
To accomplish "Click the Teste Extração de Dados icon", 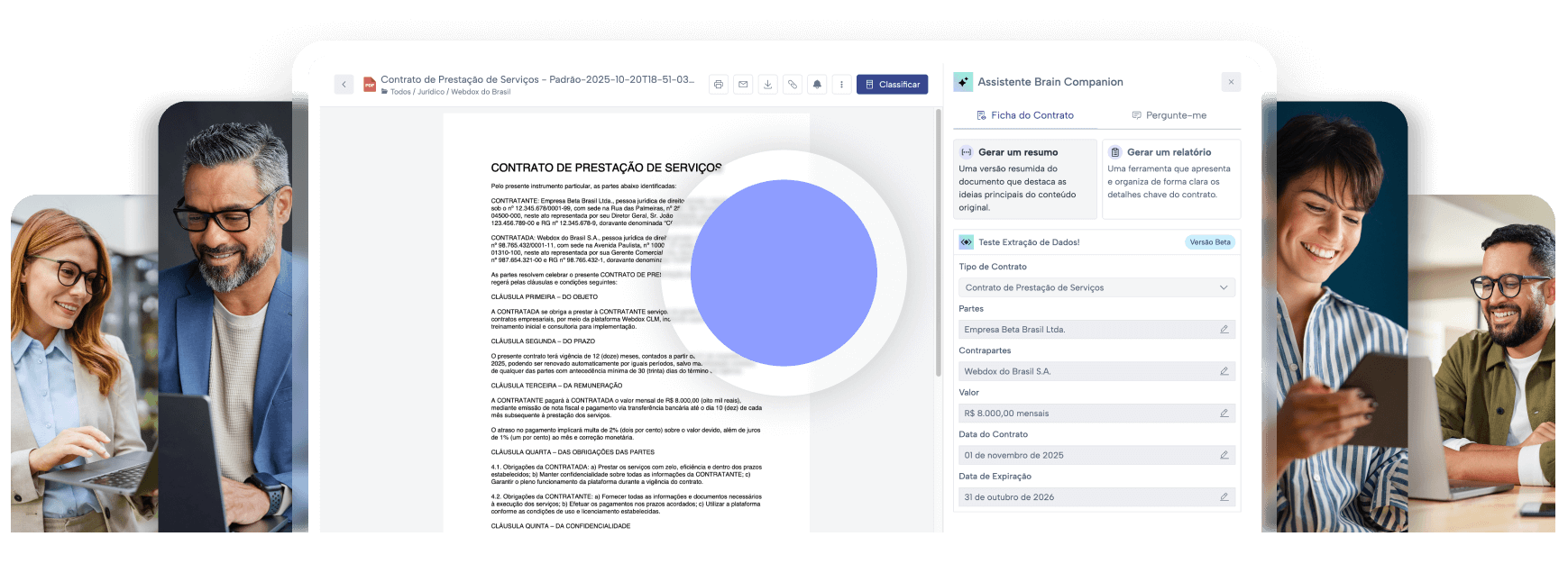I will point(966,242).
